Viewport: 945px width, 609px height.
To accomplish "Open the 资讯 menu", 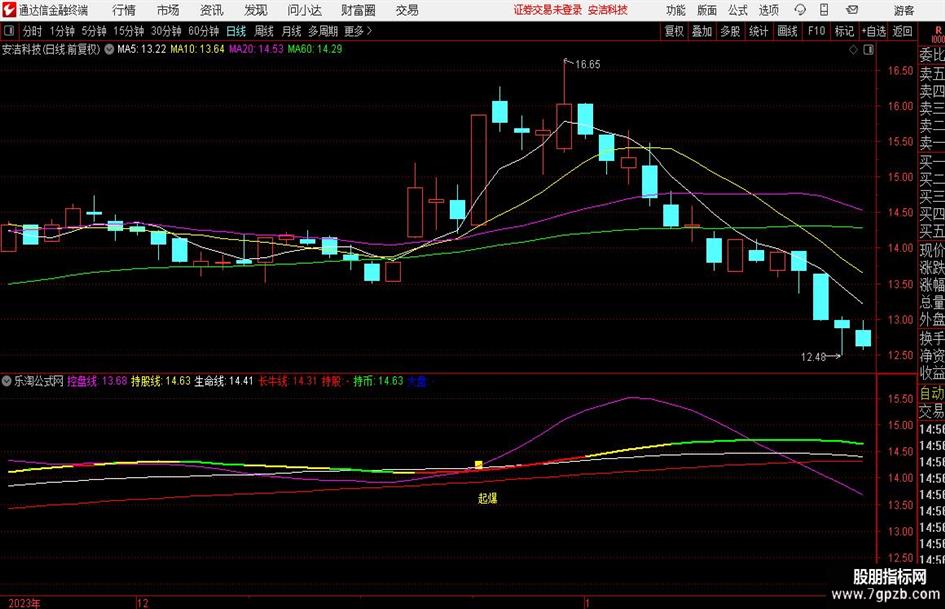I will [212, 10].
